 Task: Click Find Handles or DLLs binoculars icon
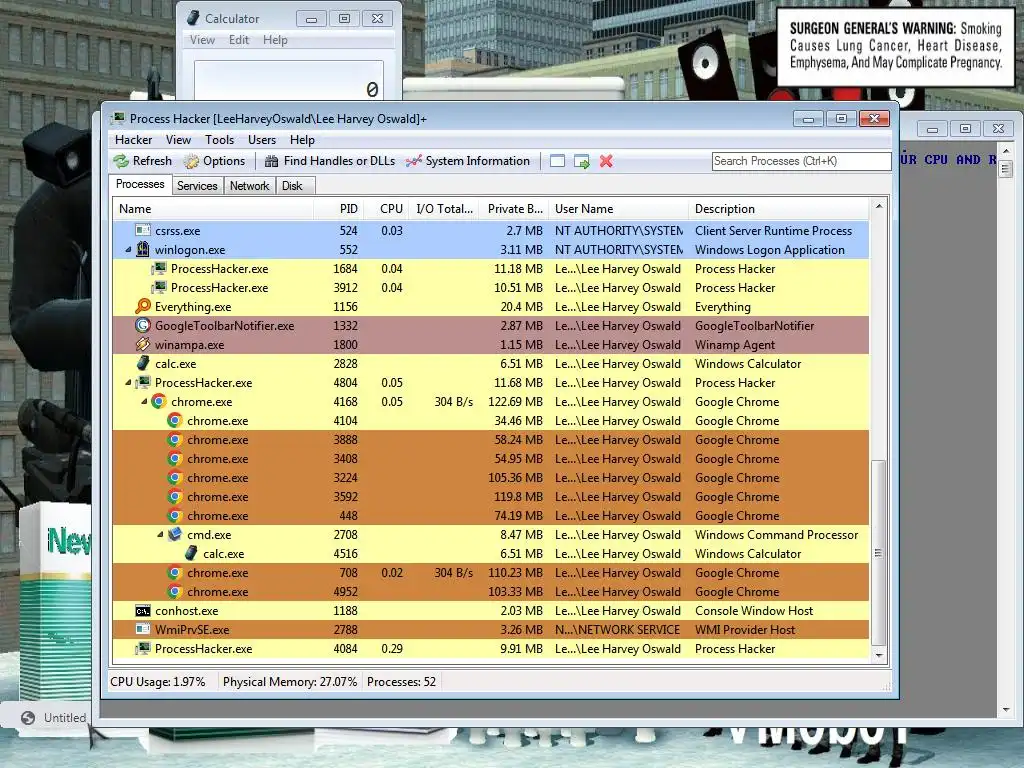pos(272,161)
